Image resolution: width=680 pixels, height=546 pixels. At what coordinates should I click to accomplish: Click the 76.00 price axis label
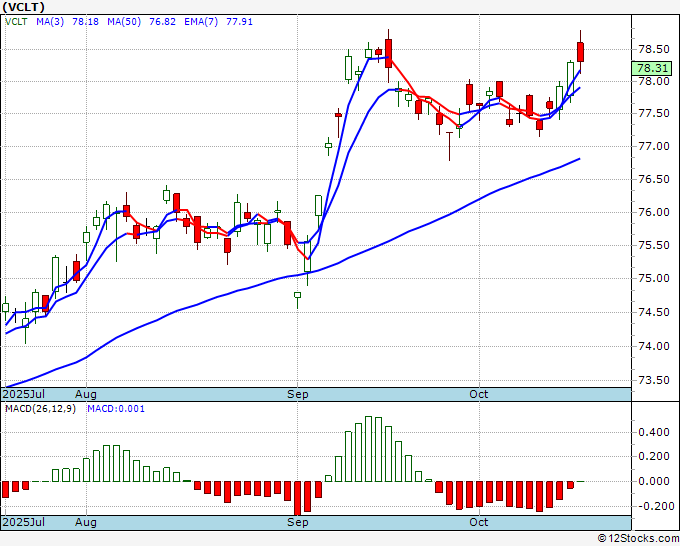coord(654,212)
